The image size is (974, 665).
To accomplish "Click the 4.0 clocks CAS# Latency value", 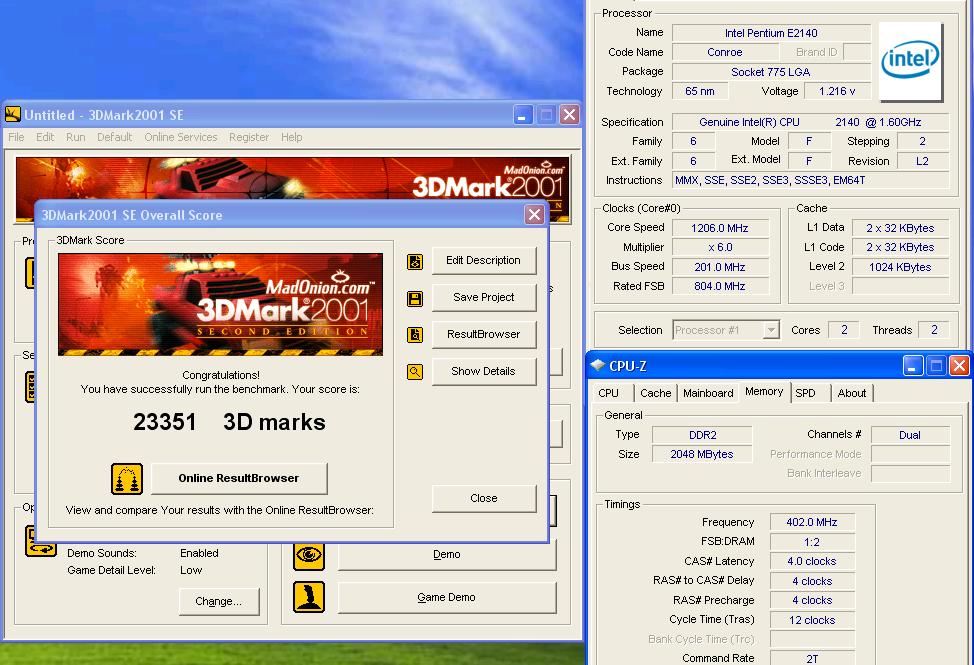I will point(812,561).
